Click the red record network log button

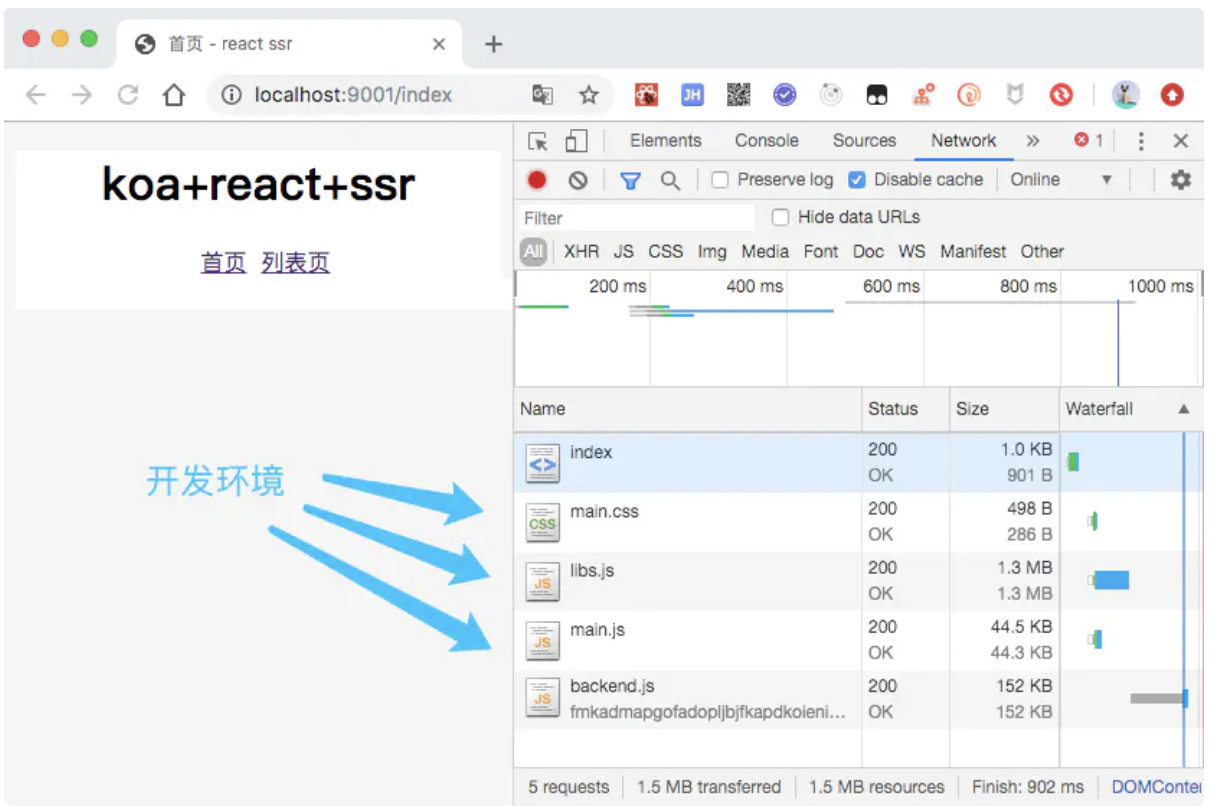click(x=537, y=180)
